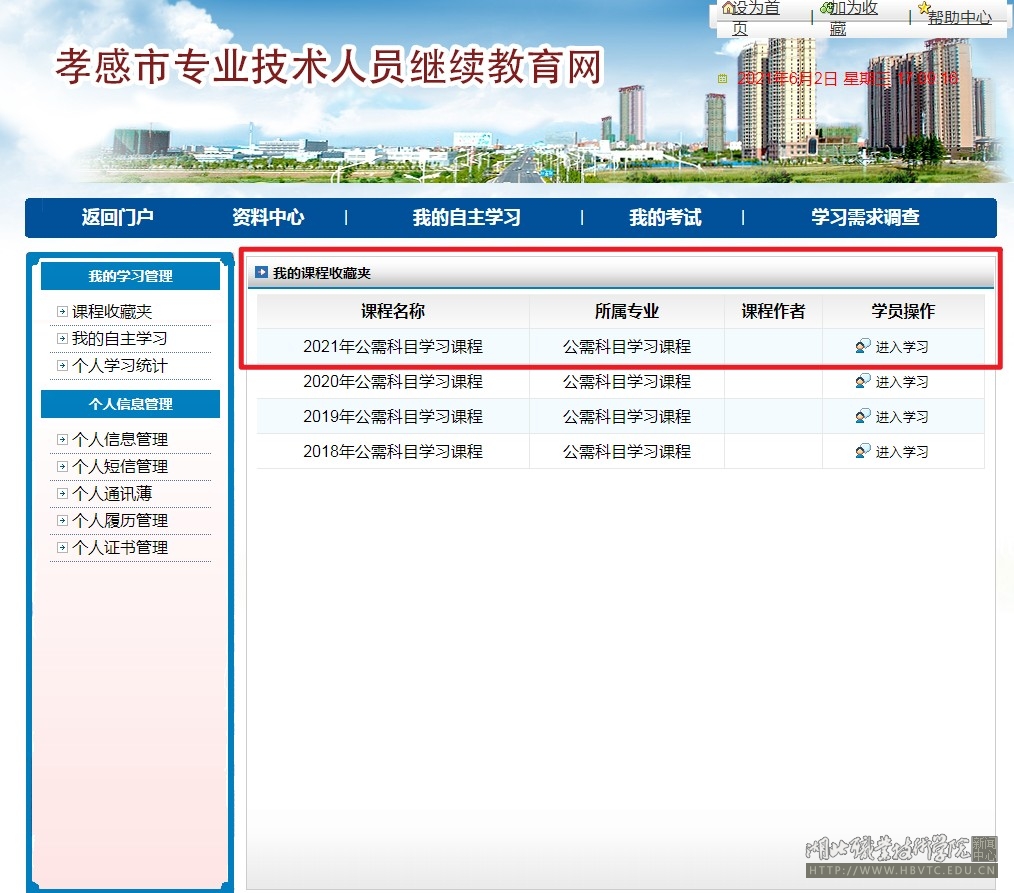The height and width of the screenshot is (893, 1014).
Task: Click user icon beside 2020年 进入学习
Action: (863, 381)
